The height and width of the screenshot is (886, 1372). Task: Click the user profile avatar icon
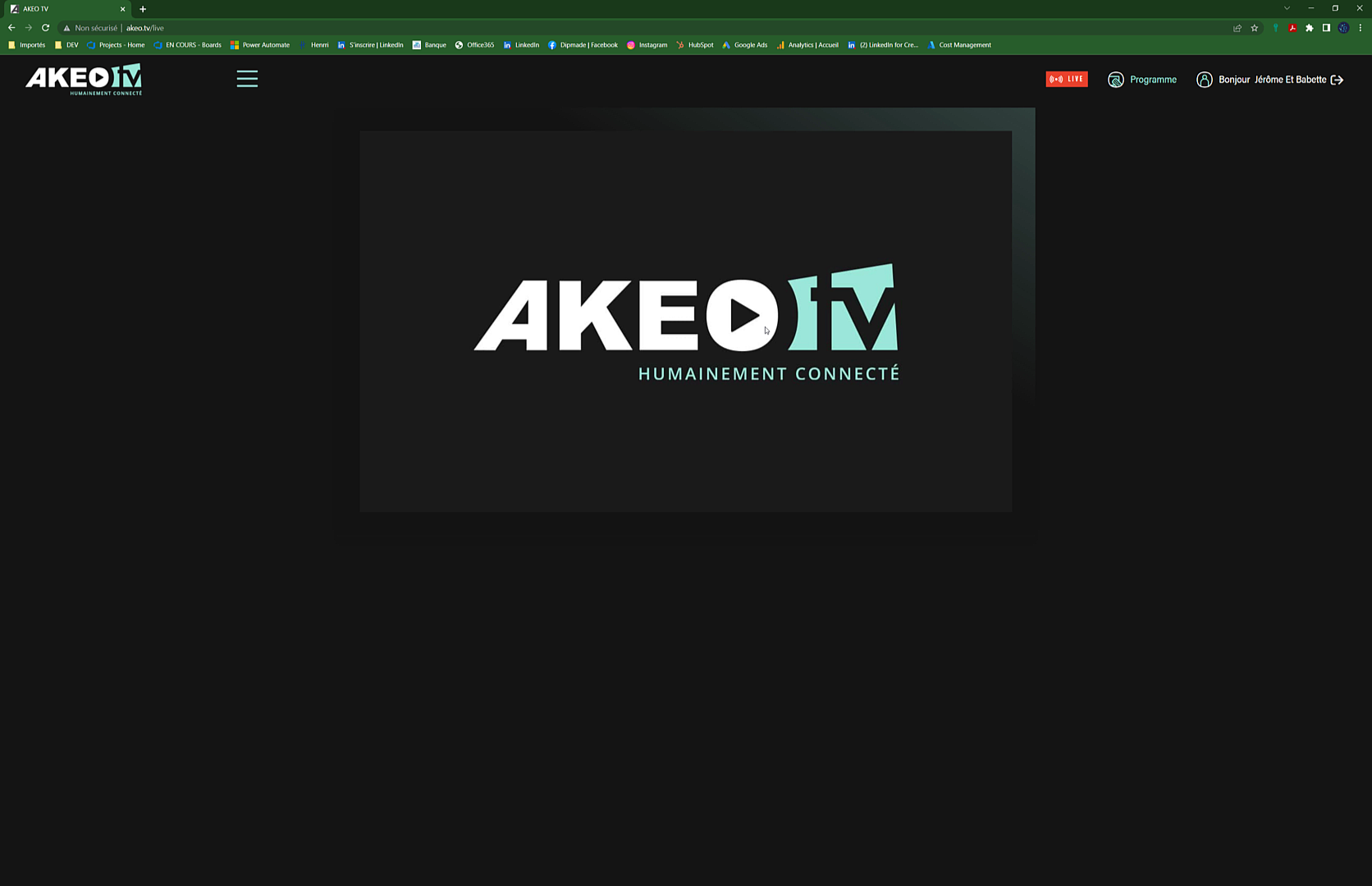coord(1204,80)
